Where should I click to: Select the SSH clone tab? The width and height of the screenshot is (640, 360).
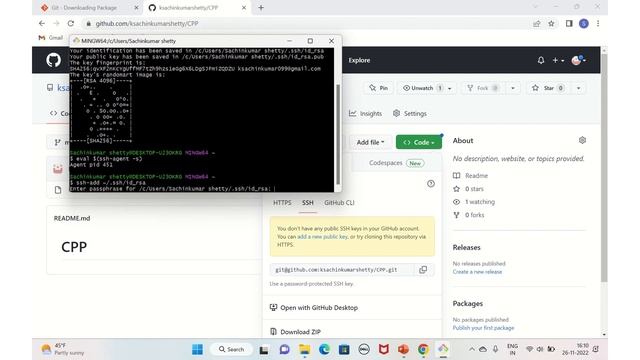coord(308,202)
